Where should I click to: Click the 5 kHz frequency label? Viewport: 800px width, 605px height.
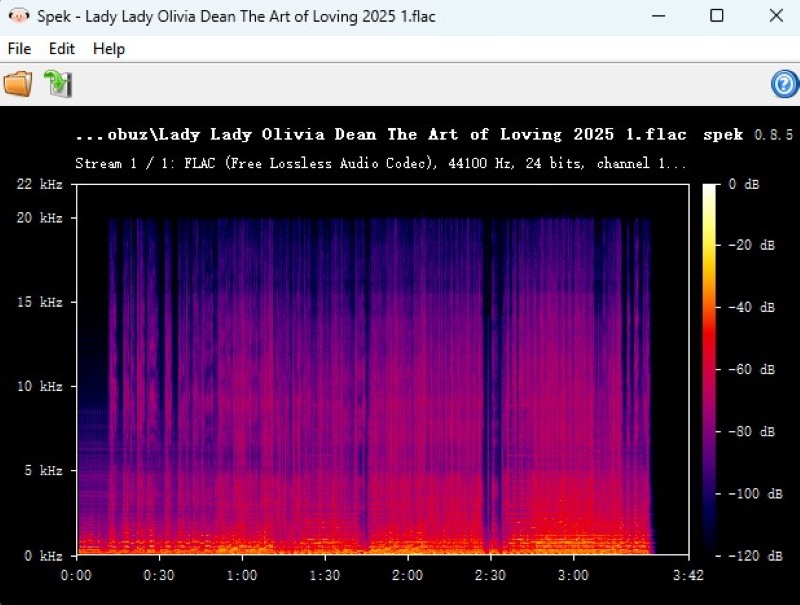[43, 470]
